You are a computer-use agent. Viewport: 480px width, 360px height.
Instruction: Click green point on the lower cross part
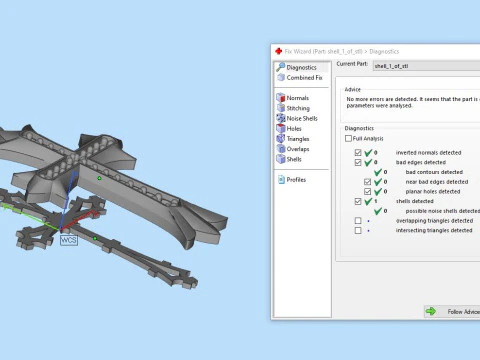point(95,238)
